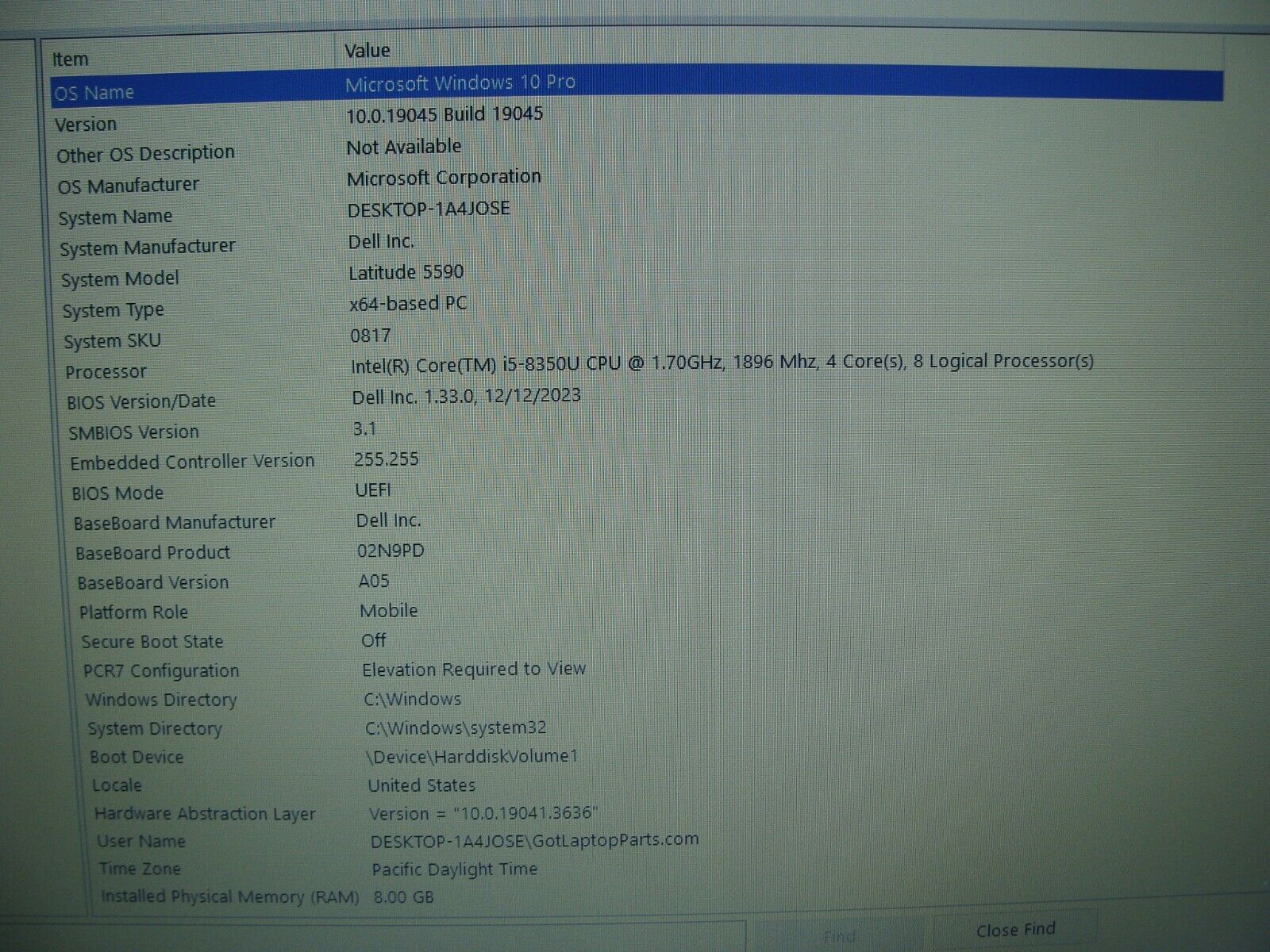1270x952 pixels.
Task: Click the Close Find button
Action: point(1015,930)
